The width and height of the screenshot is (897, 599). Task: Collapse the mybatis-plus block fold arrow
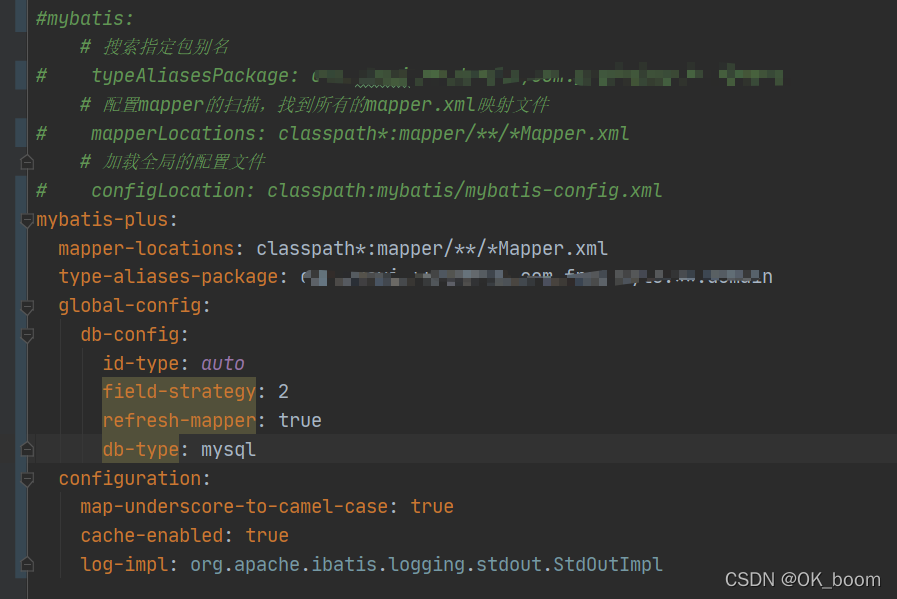[27, 220]
